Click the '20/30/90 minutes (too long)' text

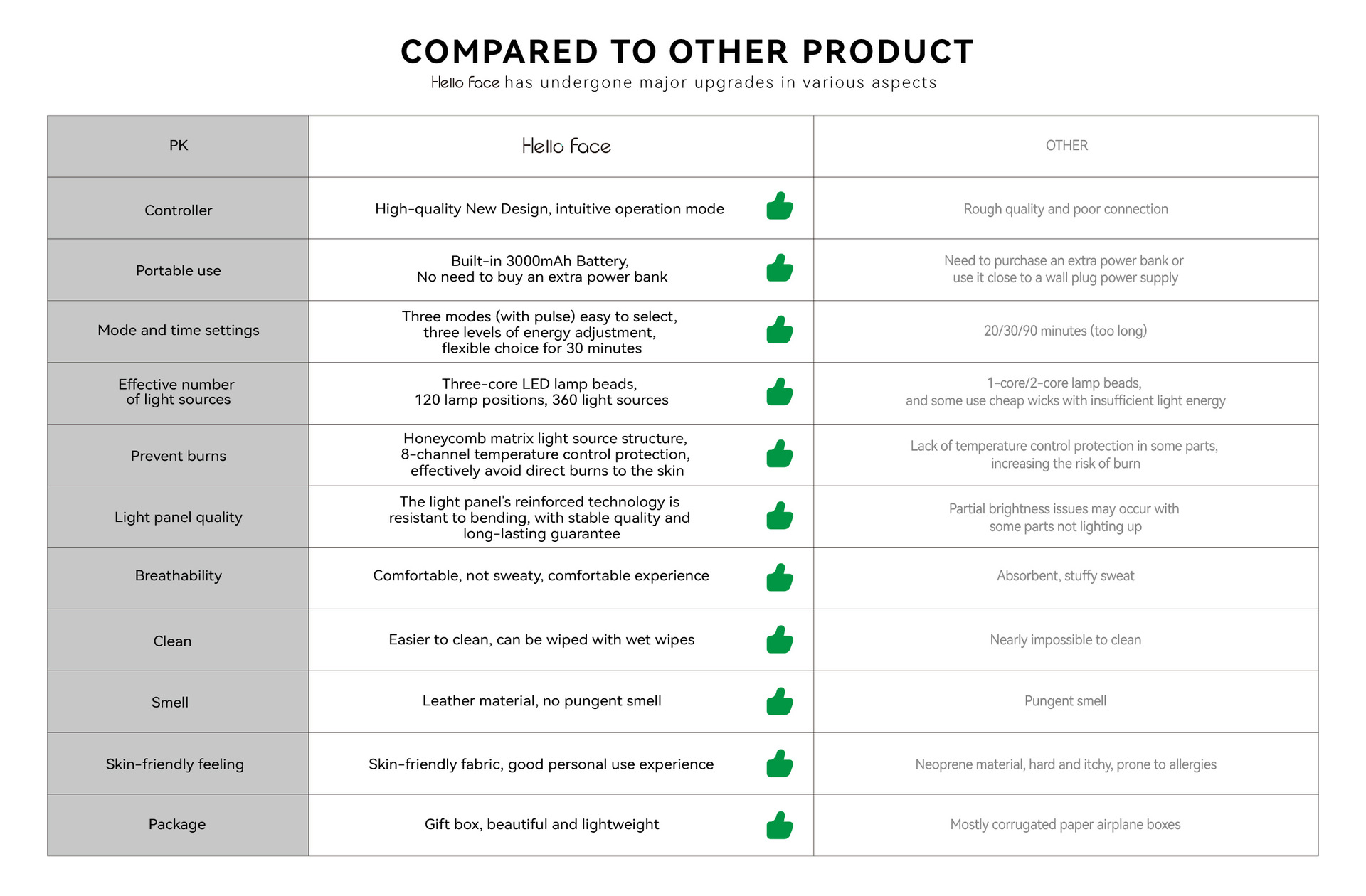pos(1065,331)
